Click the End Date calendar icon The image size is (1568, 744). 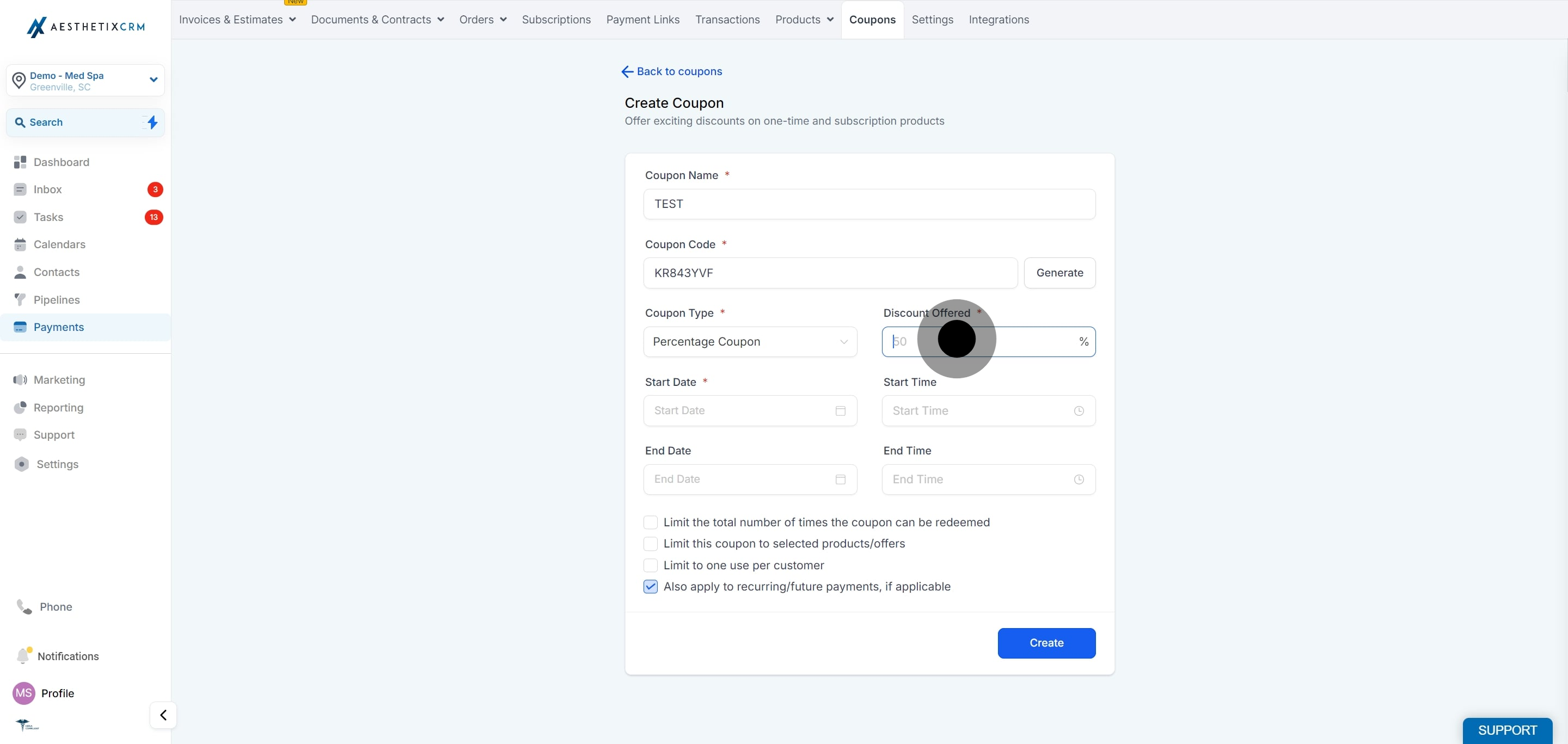[x=841, y=479]
